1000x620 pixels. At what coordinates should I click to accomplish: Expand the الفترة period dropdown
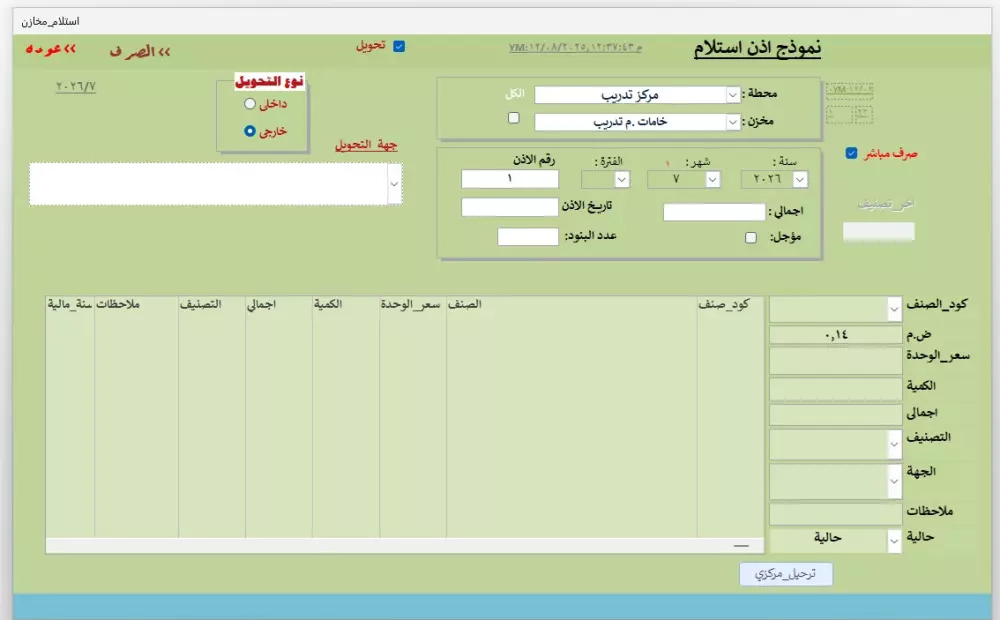(x=623, y=179)
